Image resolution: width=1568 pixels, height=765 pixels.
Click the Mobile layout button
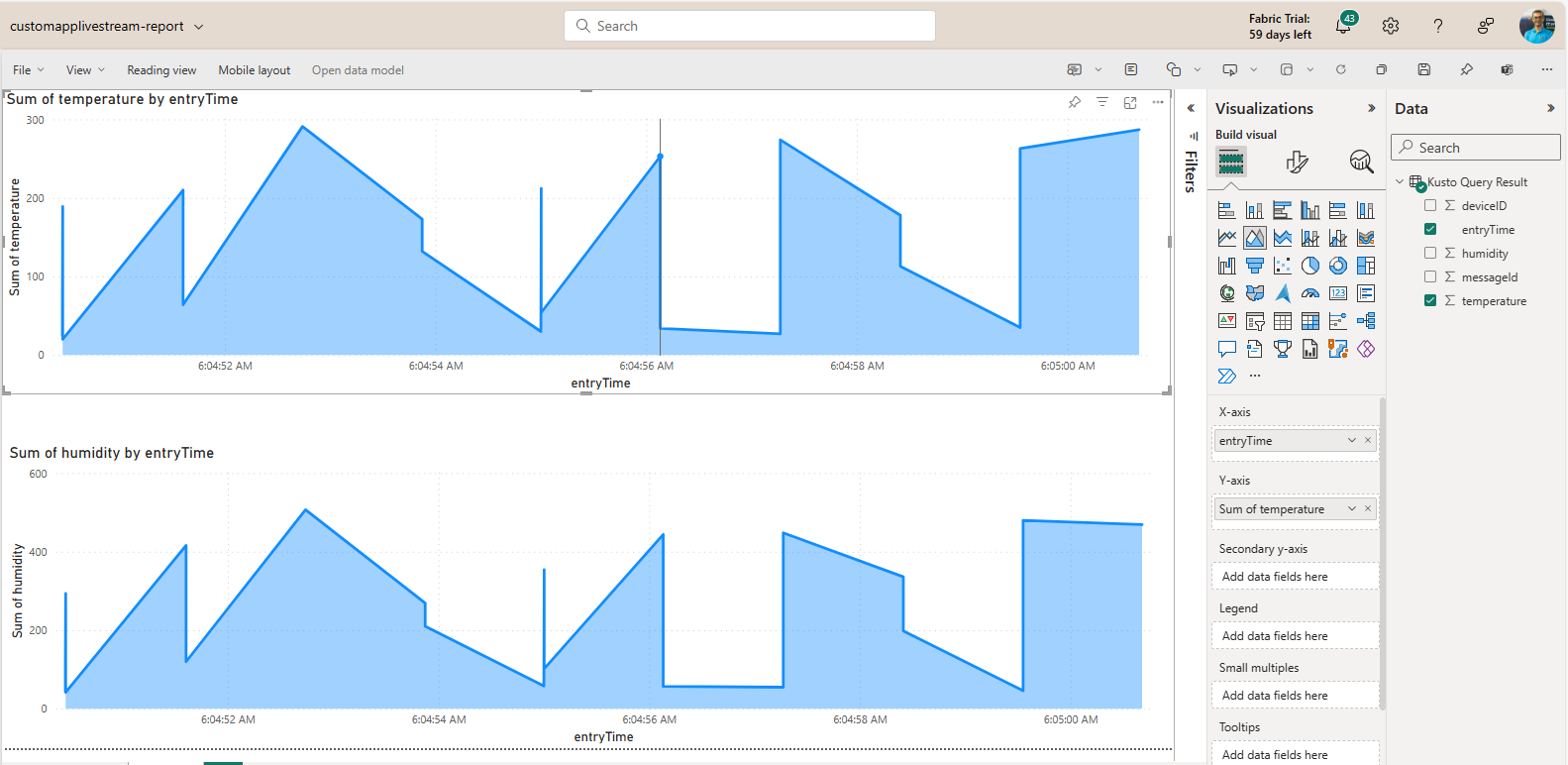tap(255, 70)
